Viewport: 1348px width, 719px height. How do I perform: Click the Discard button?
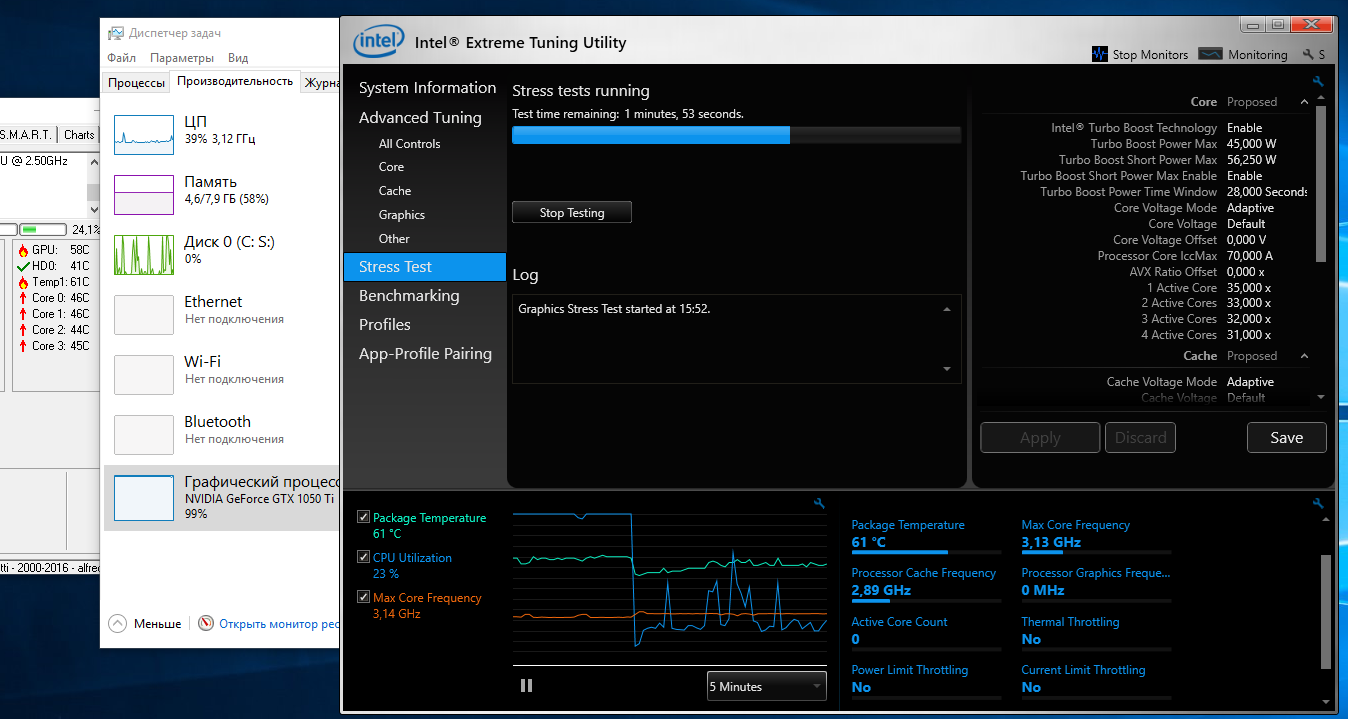(x=1140, y=437)
